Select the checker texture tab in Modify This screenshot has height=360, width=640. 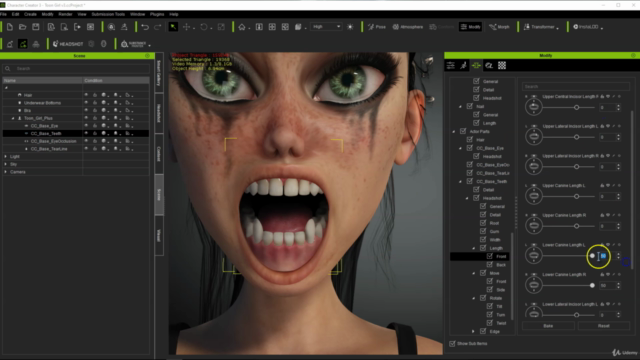point(502,65)
